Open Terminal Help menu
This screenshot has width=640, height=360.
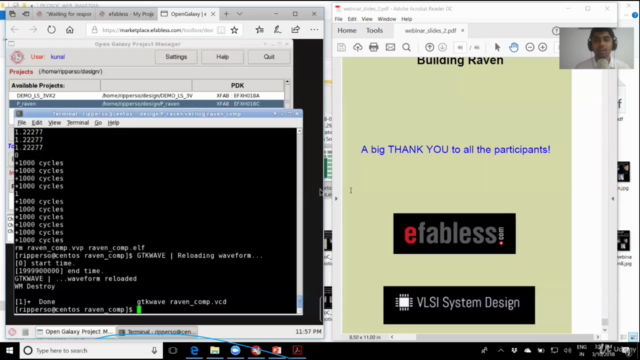(113, 122)
